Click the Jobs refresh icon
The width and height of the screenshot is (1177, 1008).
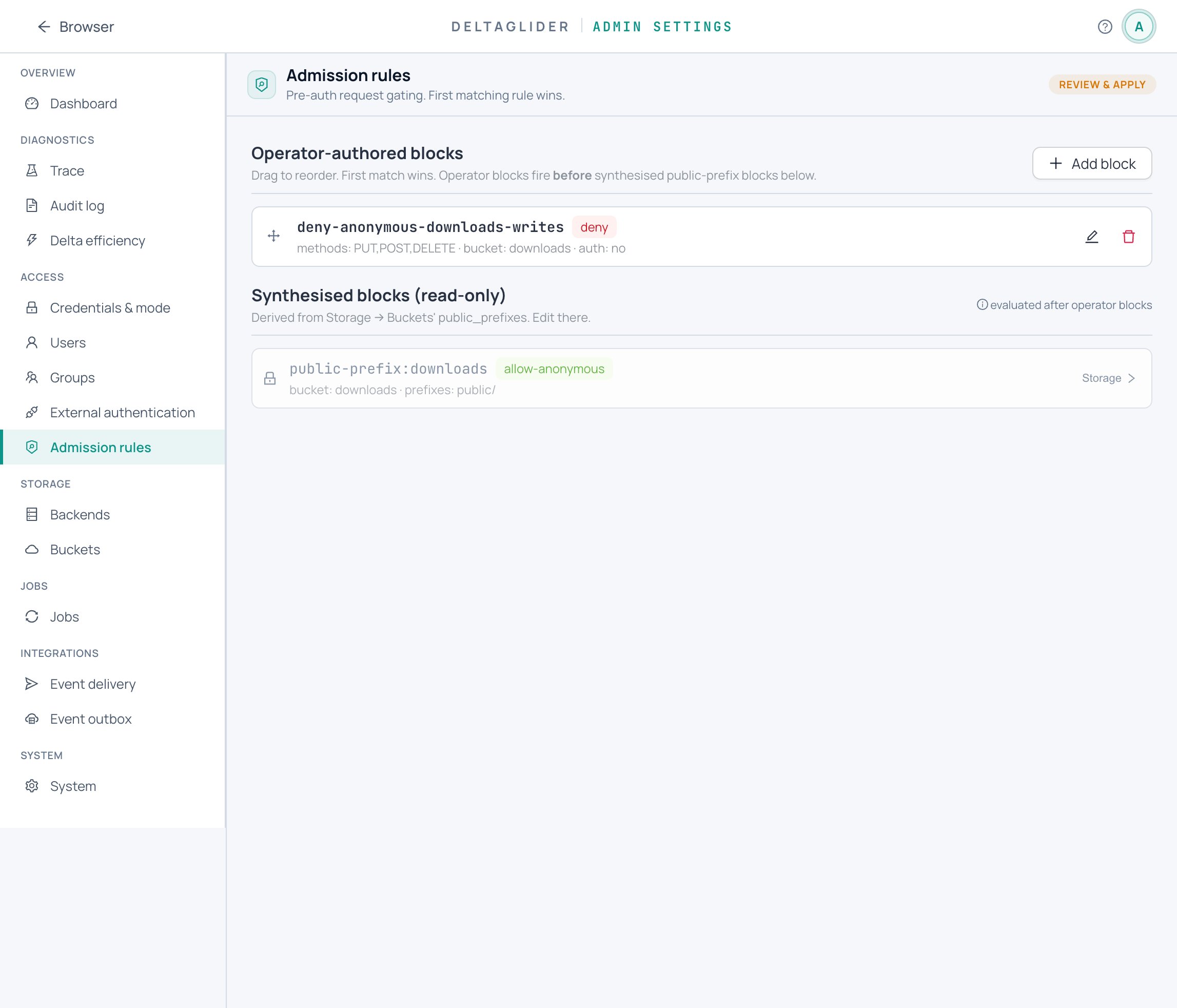pyautogui.click(x=32, y=616)
